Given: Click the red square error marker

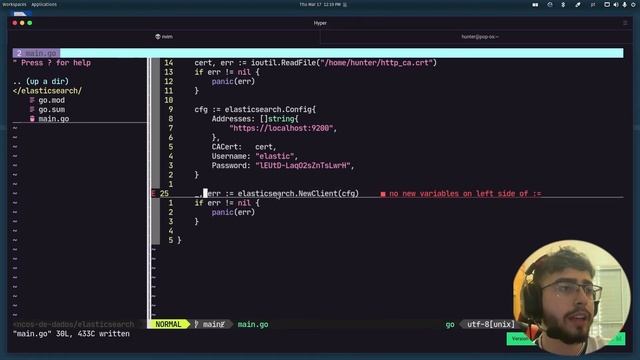Looking at the screenshot, I should (x=383, y=194).
